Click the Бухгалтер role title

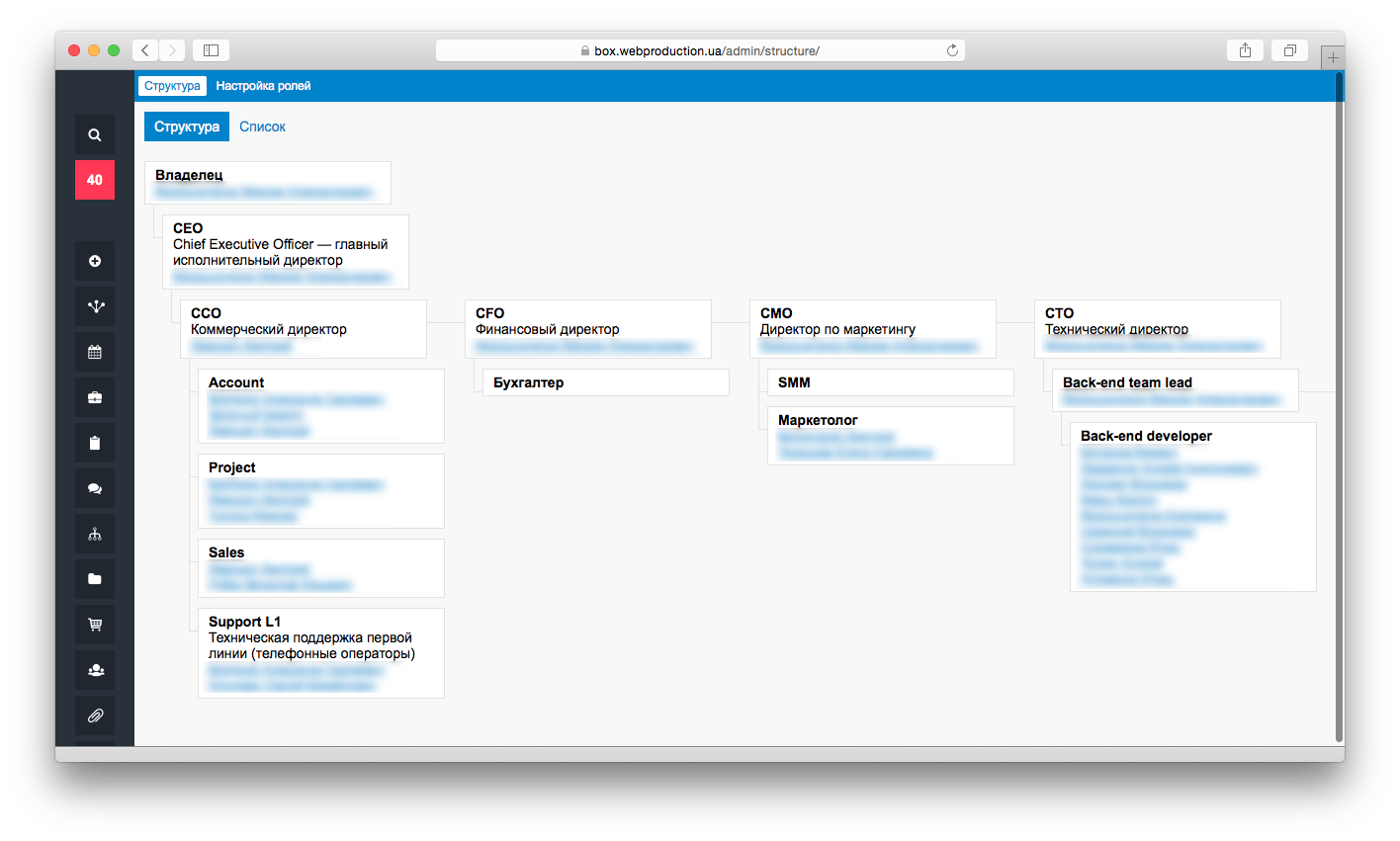point(528,382)
